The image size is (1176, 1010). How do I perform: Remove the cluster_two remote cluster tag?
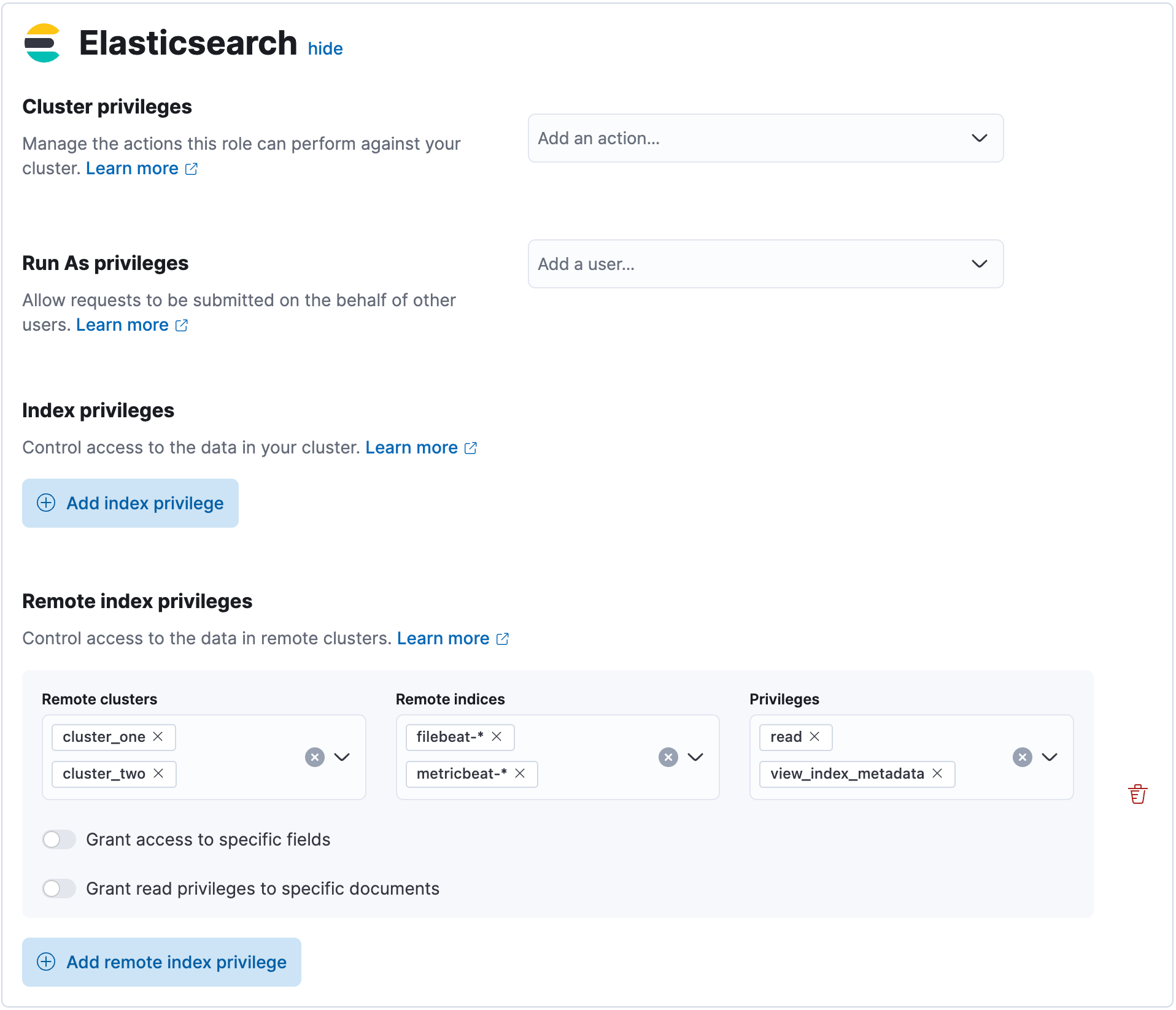click(x=158, y=774)
